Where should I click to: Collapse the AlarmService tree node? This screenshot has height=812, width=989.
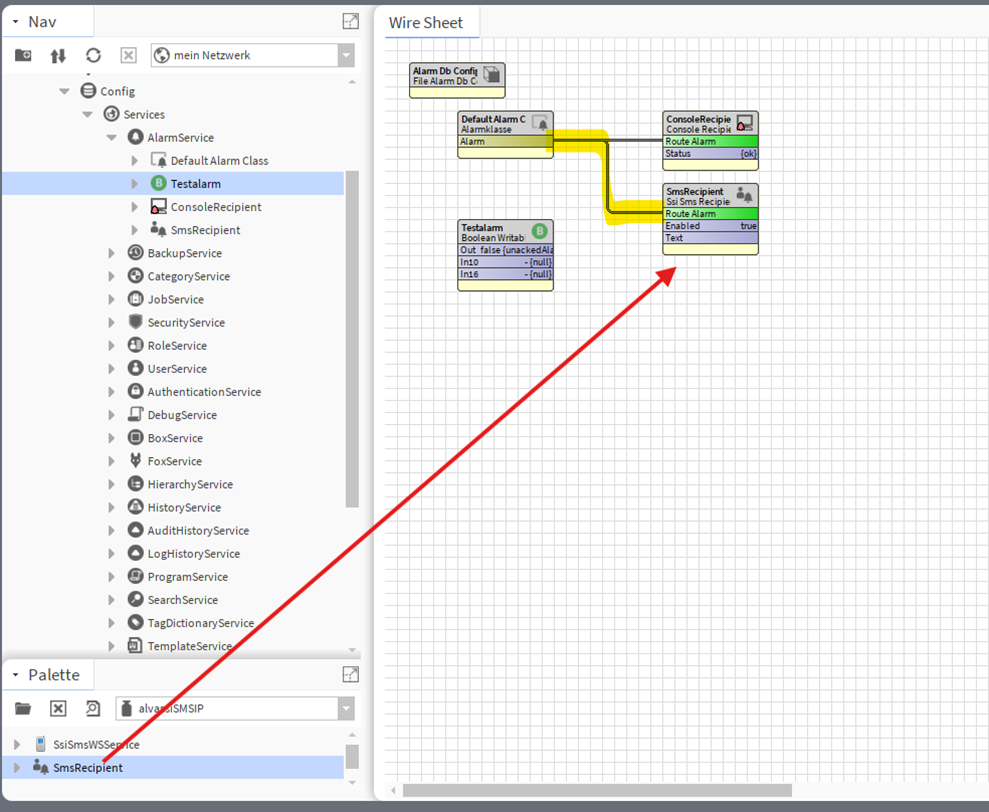click(112, 138)
